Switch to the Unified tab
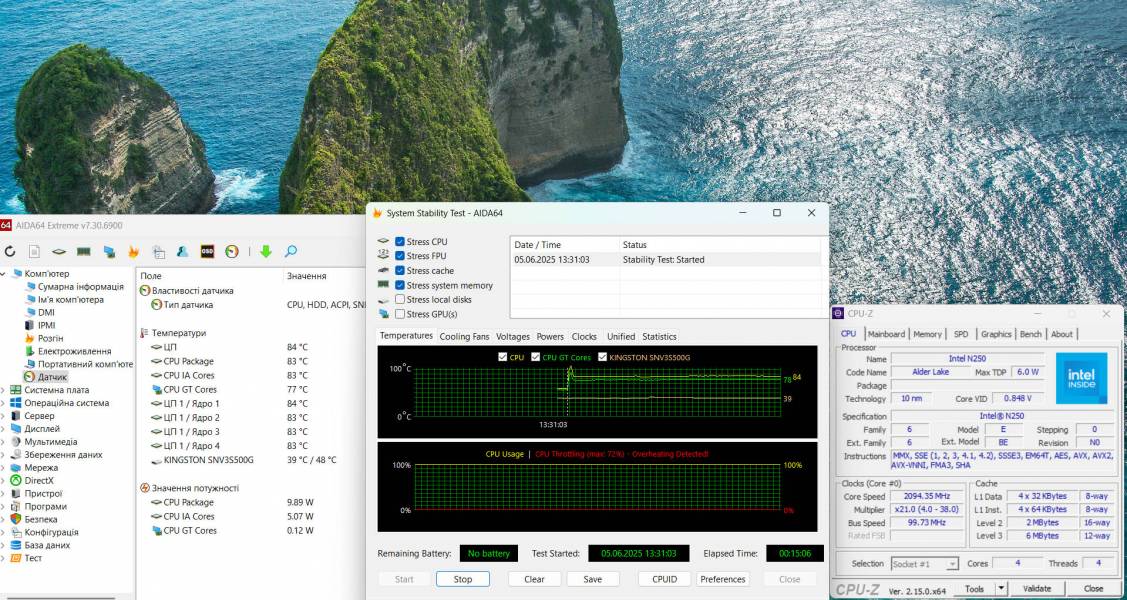This screenshot has height=600, width=1127. (621, 336)
